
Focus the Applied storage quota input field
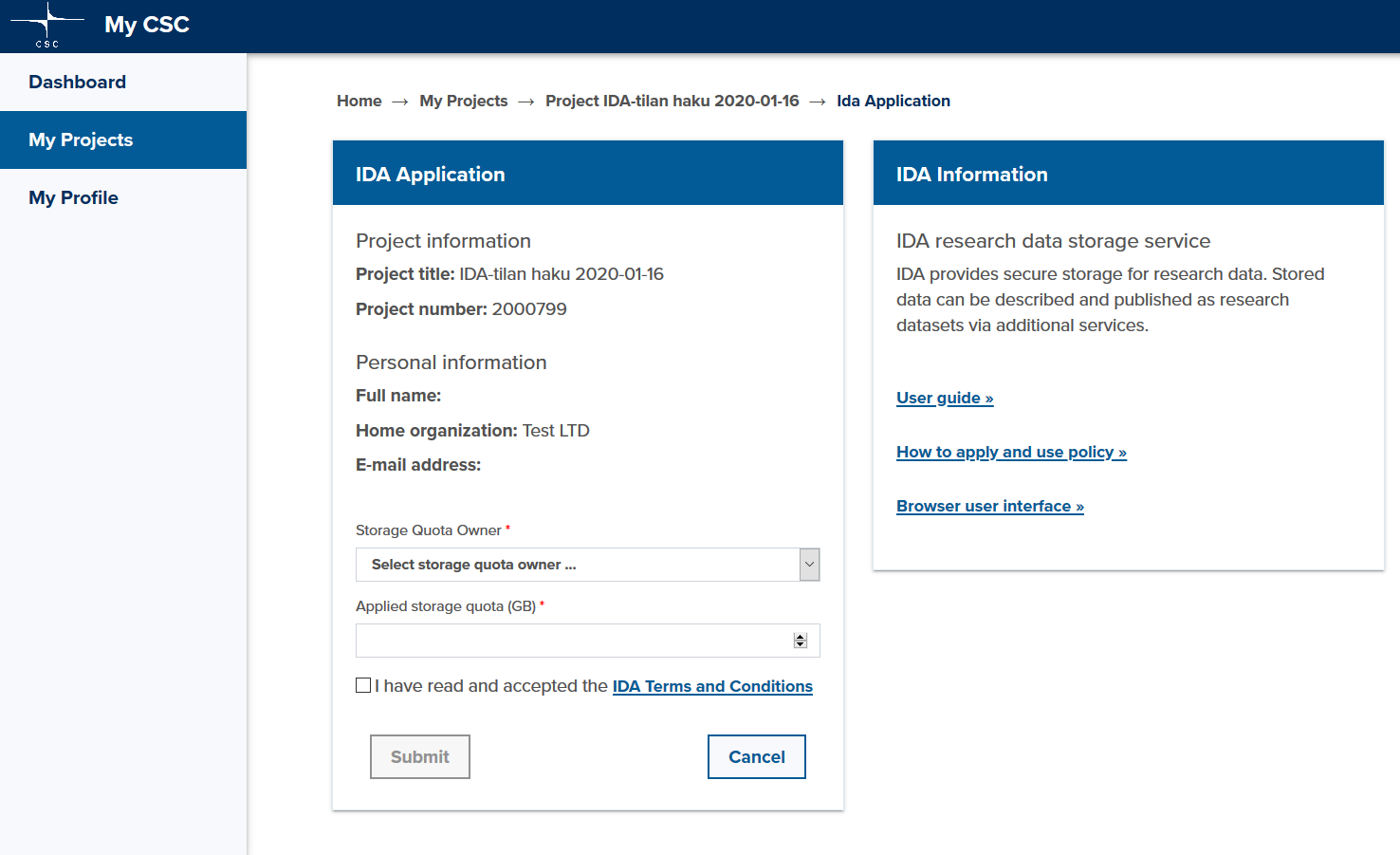pyautogui.click(x=588, y=641)
